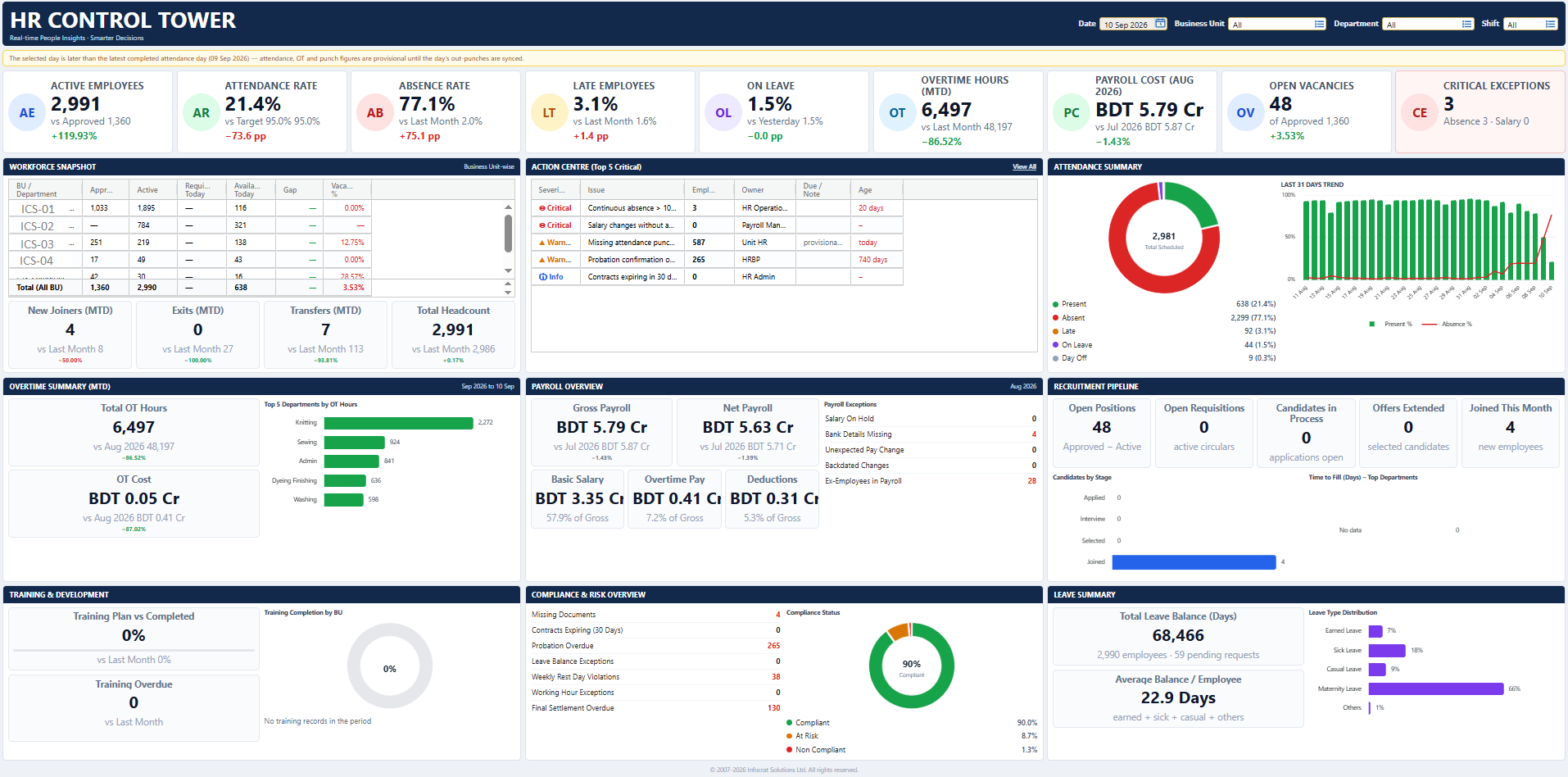
Task: Click the OL On Leave badge
Action: click(723, 113)
